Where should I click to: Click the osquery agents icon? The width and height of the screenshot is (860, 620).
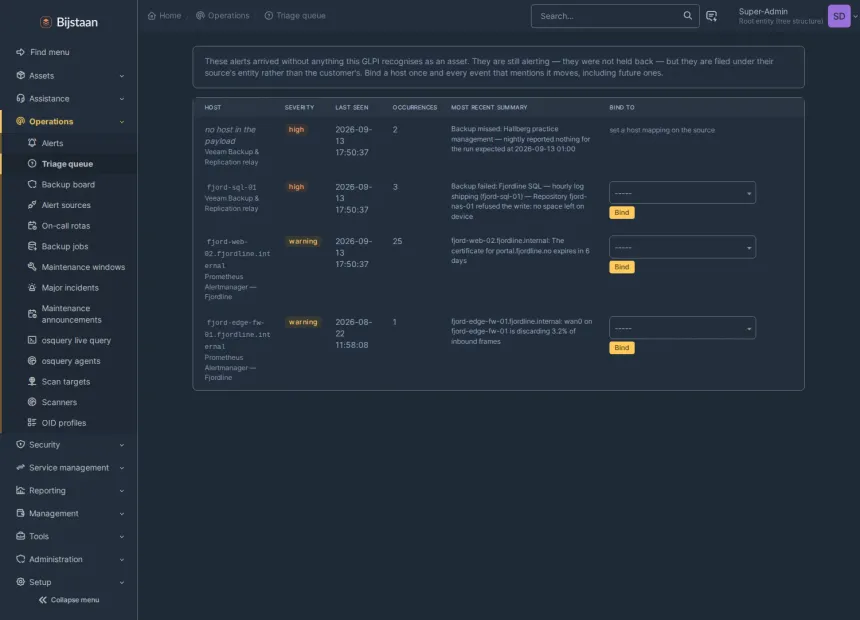click(32, 360)
